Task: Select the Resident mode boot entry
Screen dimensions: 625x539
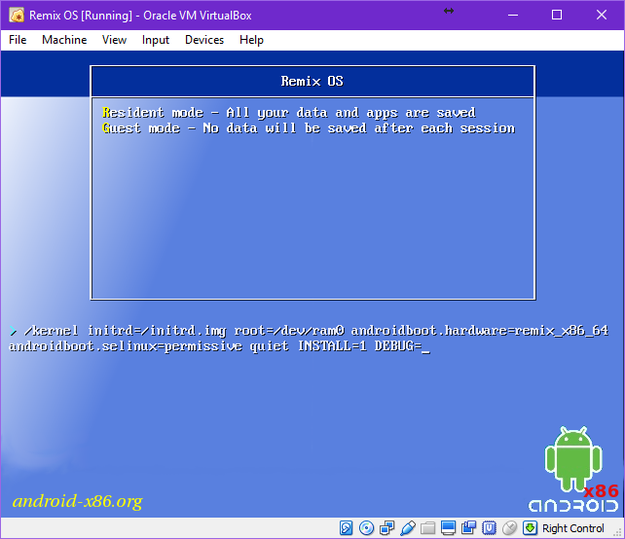Action: pyautogui.click(x=289, y=113)
